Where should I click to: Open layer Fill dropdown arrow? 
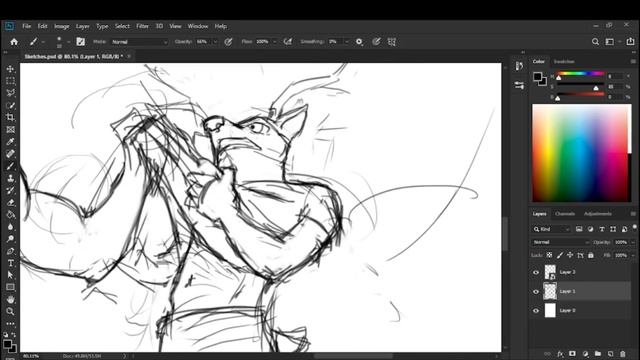pyautogui.click(x=633, y=255)
